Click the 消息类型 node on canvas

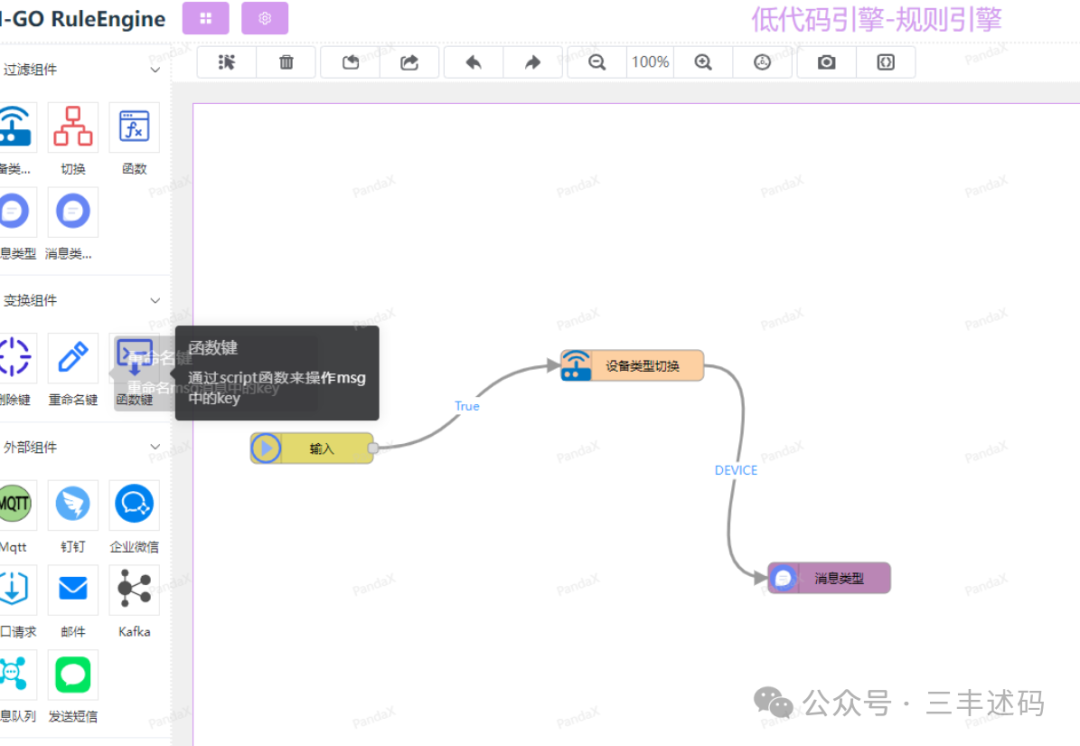tap(829, 578)
